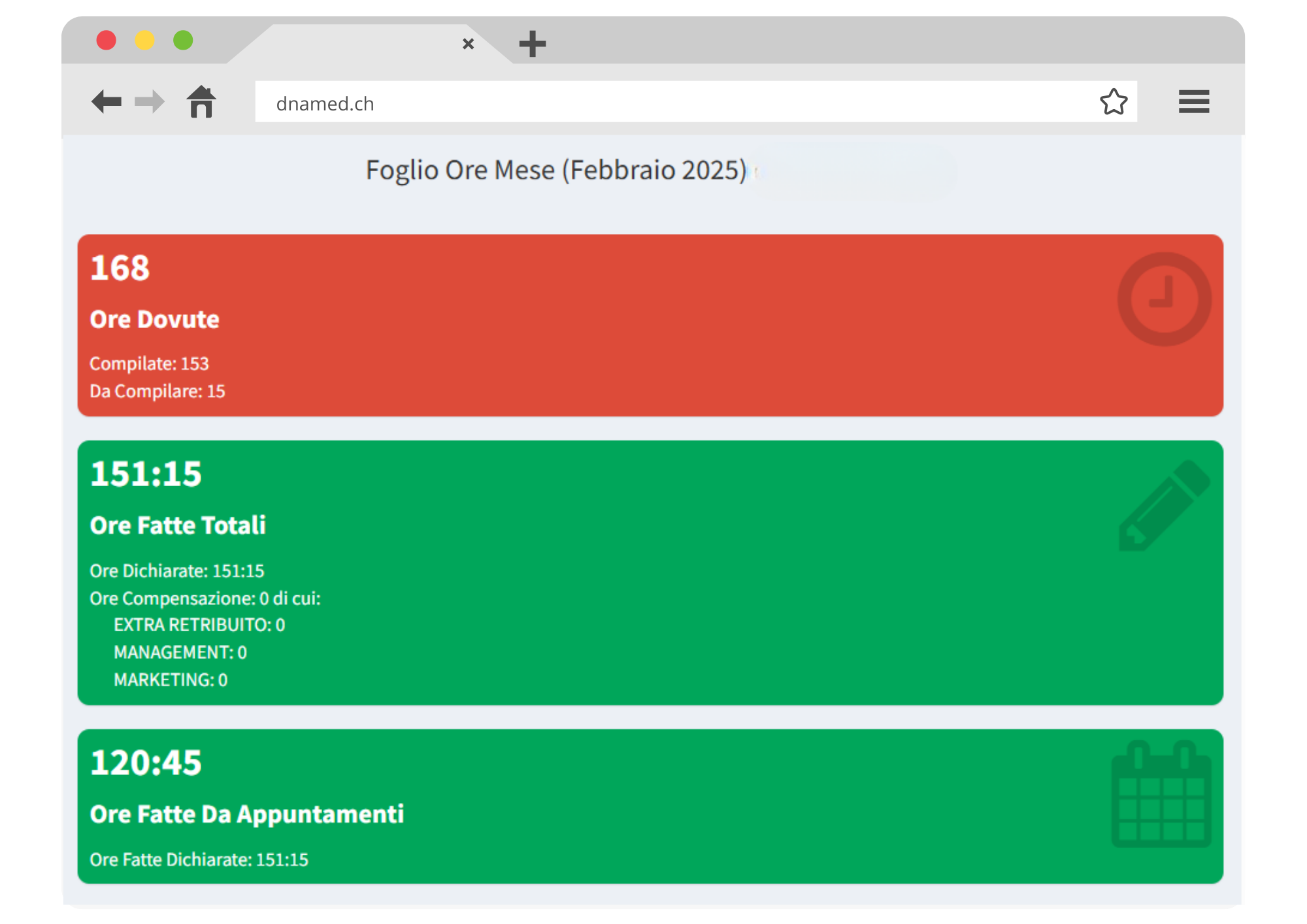Open a new tab with plus button
Screen dimensions: 1307x924
[532, 44]
